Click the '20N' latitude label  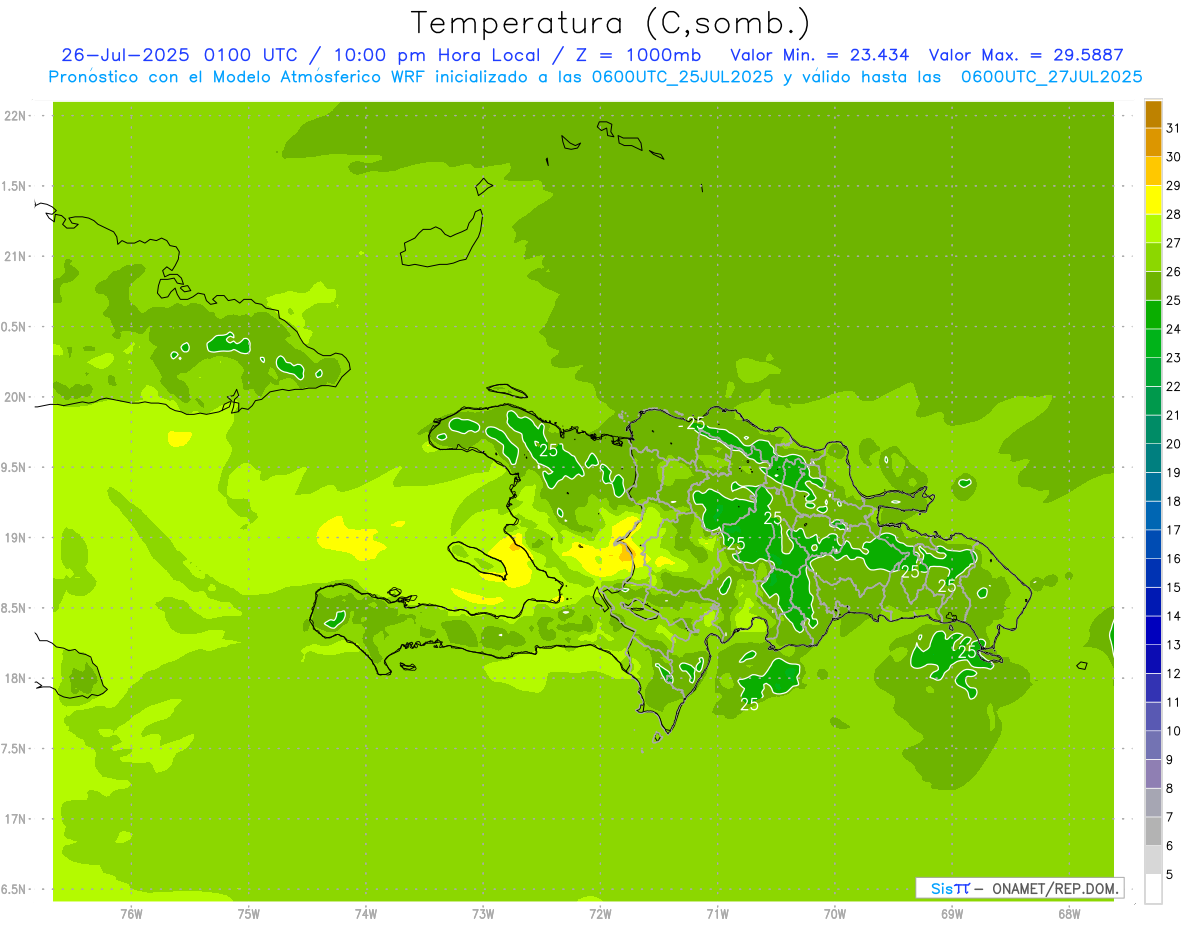(x=15, y=397)
